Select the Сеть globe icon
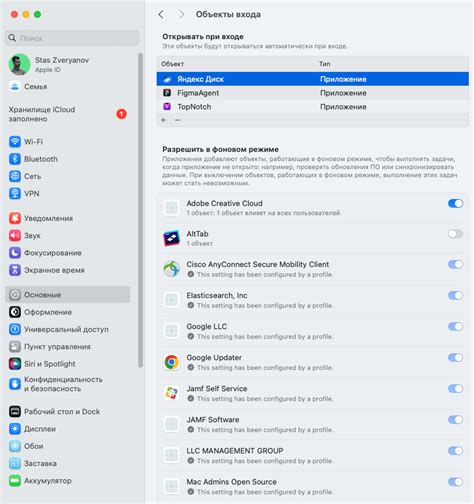474x504 pixels. pos(15,176)
